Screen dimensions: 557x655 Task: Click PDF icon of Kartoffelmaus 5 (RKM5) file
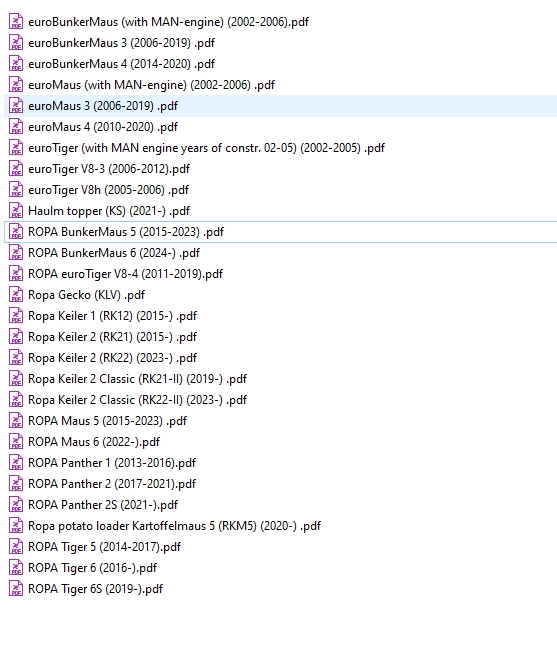pos(16,526)
